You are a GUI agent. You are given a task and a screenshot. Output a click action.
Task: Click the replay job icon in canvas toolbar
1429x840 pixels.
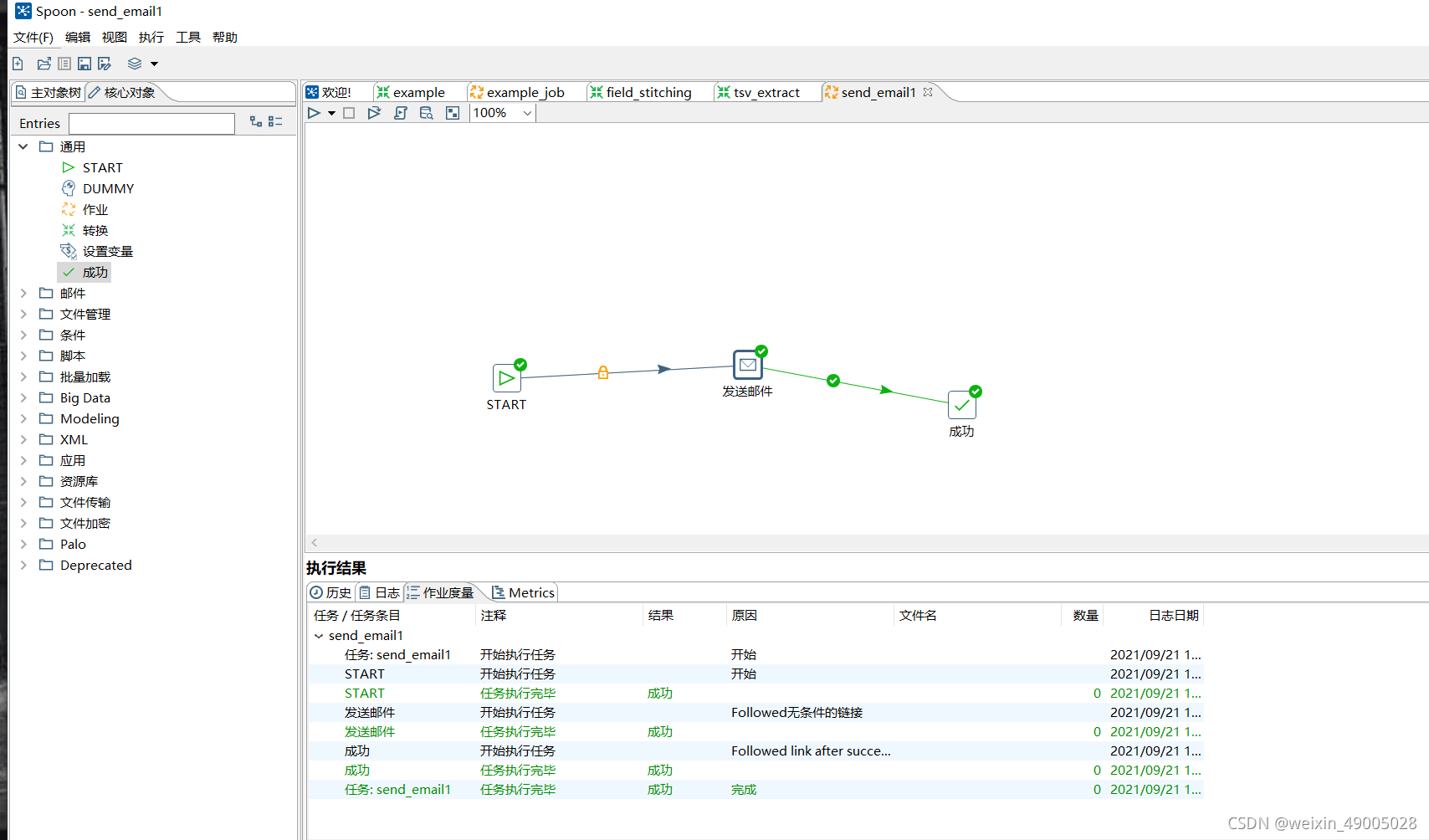coord(374,113)
